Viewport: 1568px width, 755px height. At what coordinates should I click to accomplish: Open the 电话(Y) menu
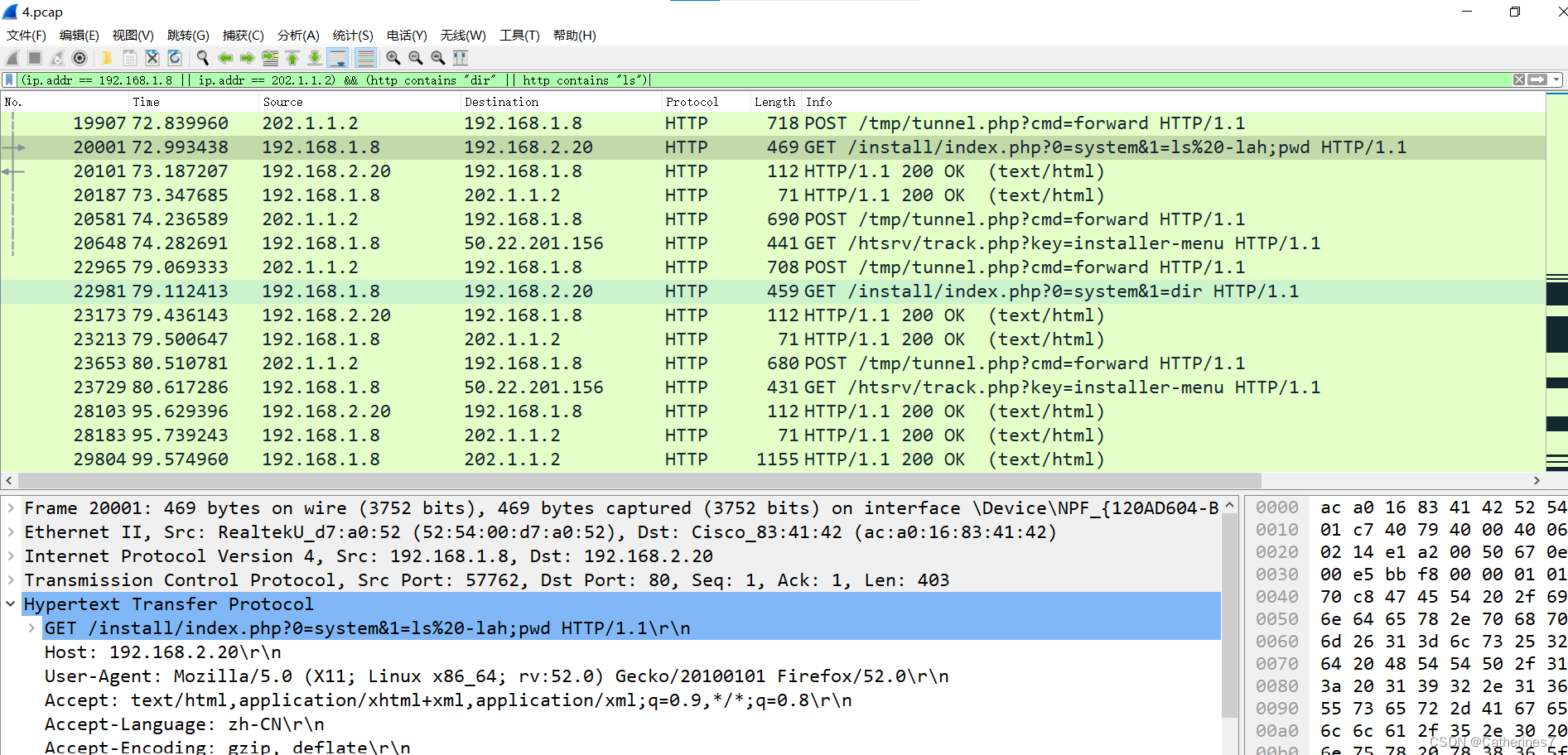point(407,36)
